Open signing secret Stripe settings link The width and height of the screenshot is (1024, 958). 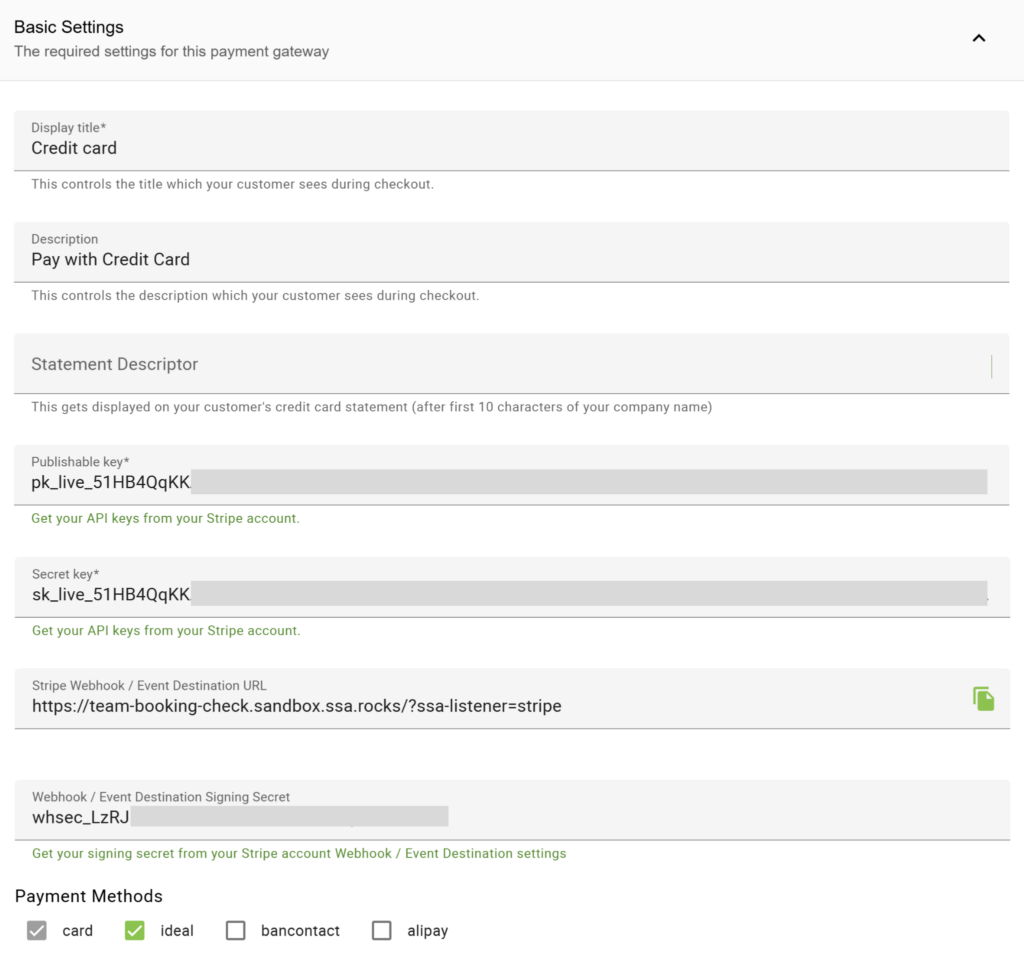coord(299,854)
